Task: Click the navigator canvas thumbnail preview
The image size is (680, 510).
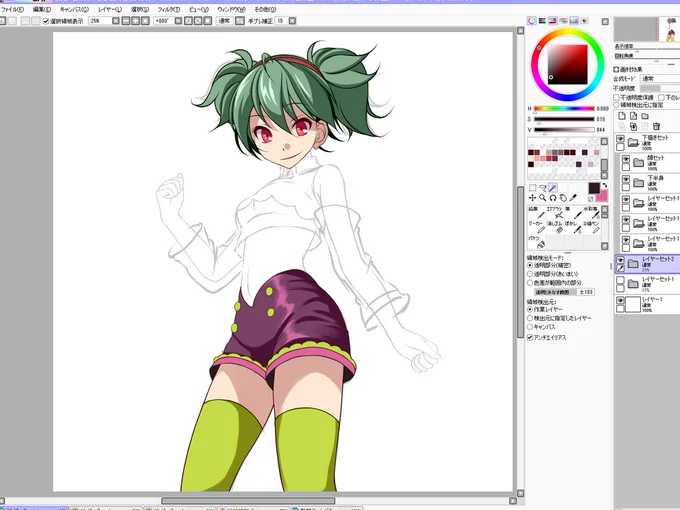Action: point(647,29)
